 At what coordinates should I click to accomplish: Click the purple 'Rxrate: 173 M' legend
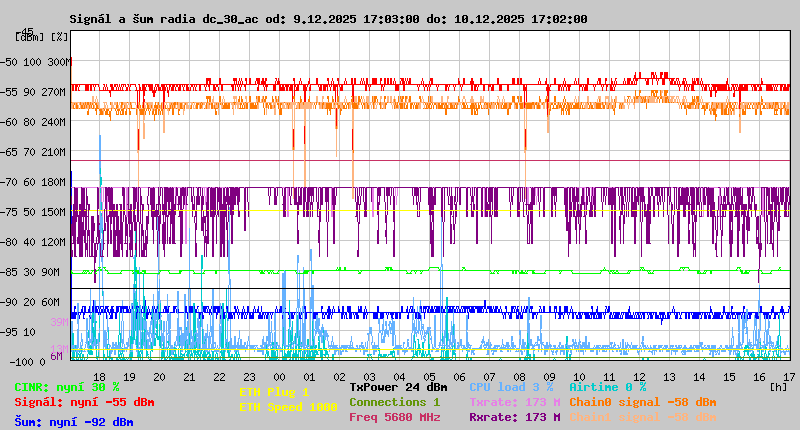514,417
